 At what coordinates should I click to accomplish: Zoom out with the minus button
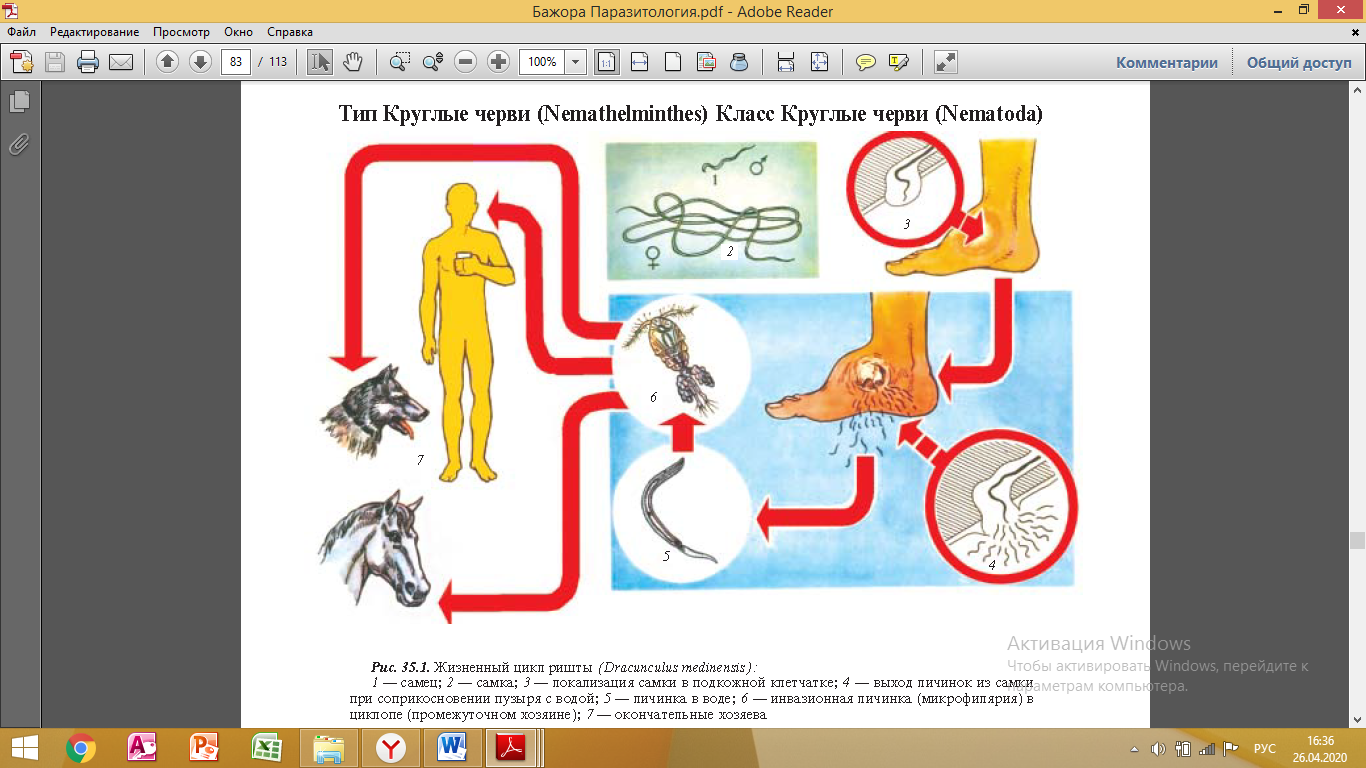465,62
